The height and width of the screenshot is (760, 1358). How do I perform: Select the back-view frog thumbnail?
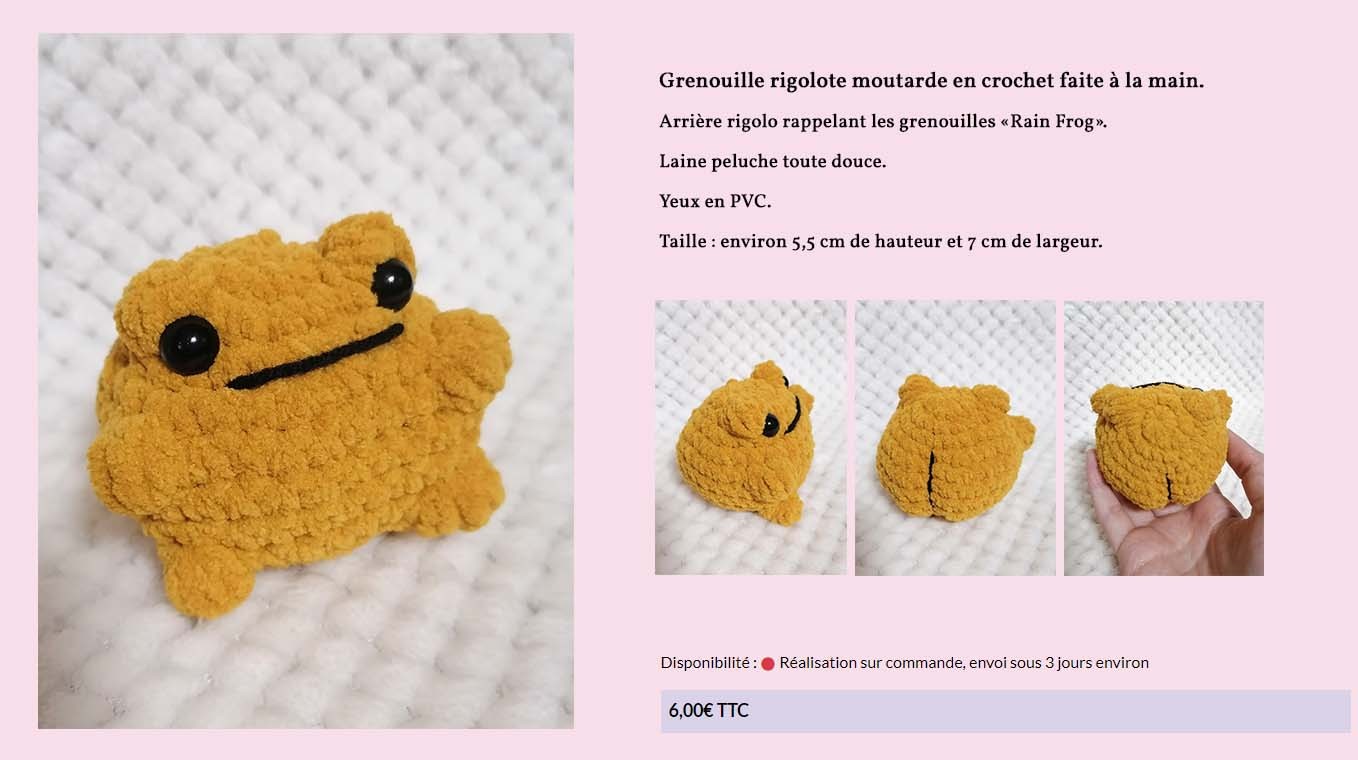tap(955, 438)
